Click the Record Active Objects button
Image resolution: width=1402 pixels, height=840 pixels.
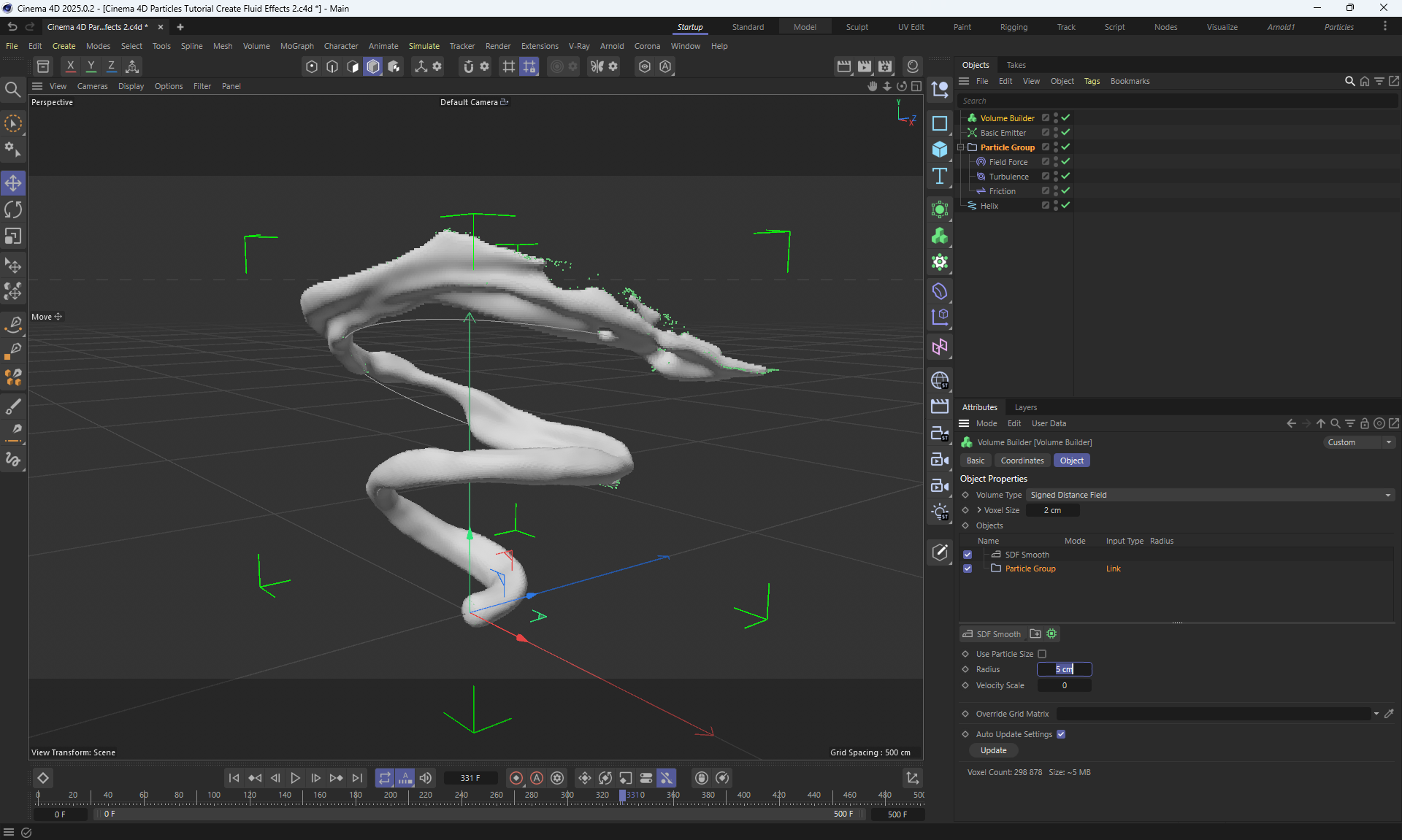[x=516, y=778]
